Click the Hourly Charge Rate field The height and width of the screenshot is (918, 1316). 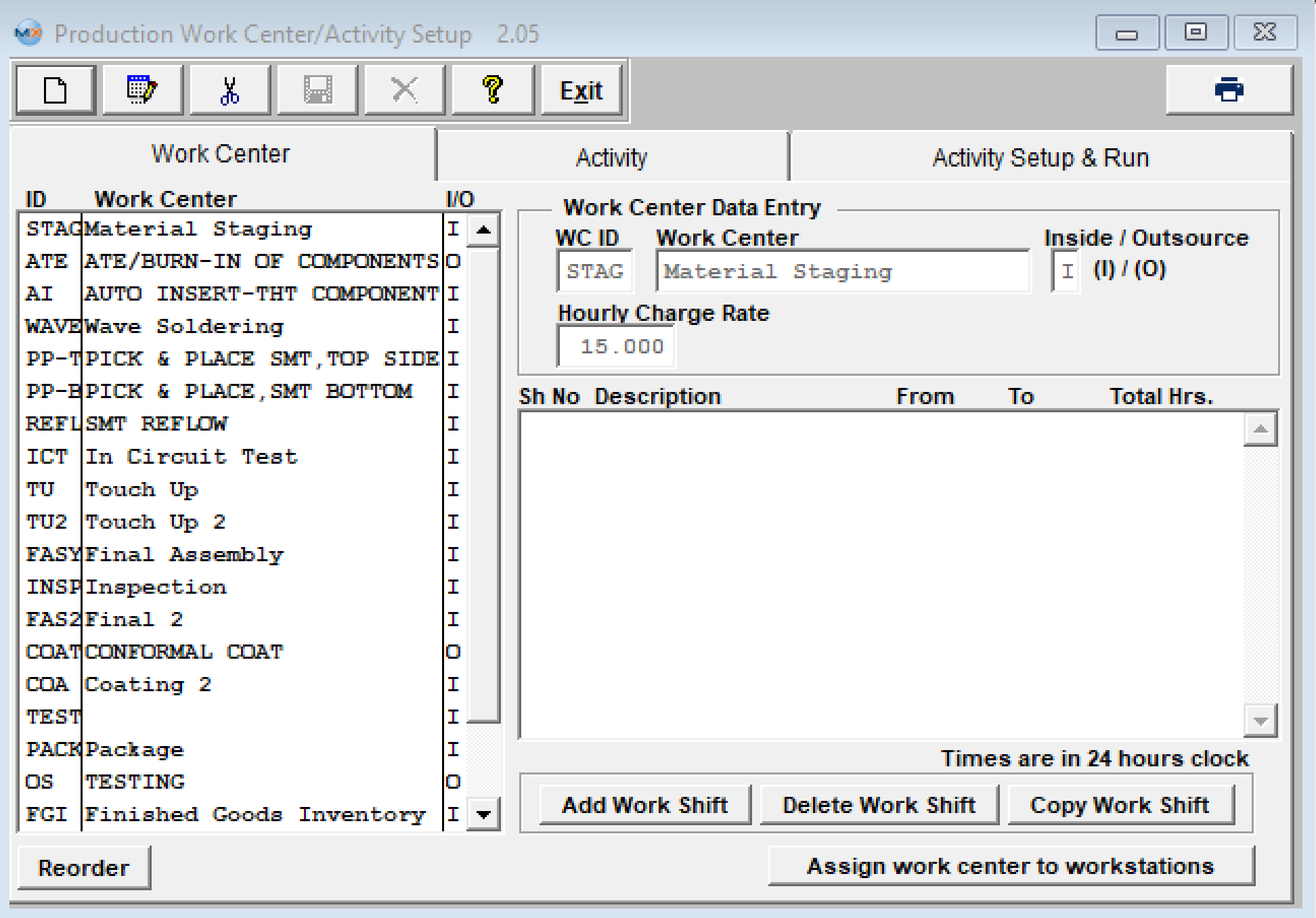pos(615,347)
